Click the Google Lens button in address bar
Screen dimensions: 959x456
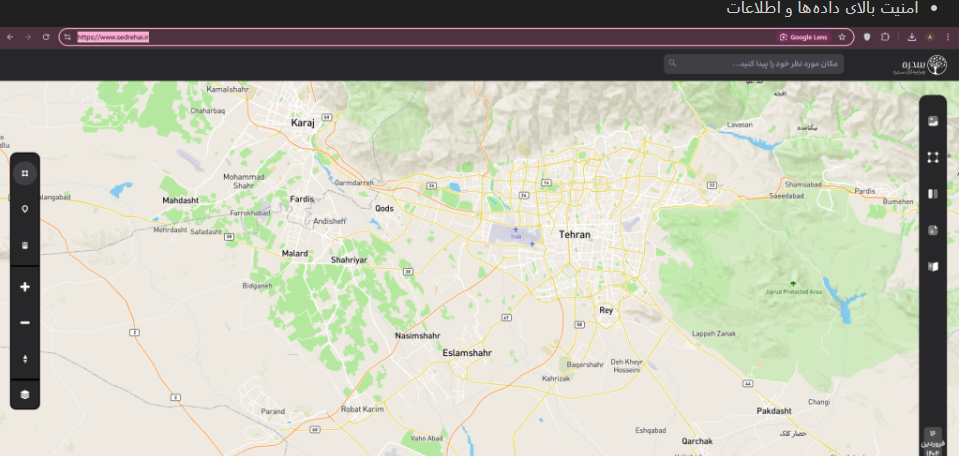(803, 37)
